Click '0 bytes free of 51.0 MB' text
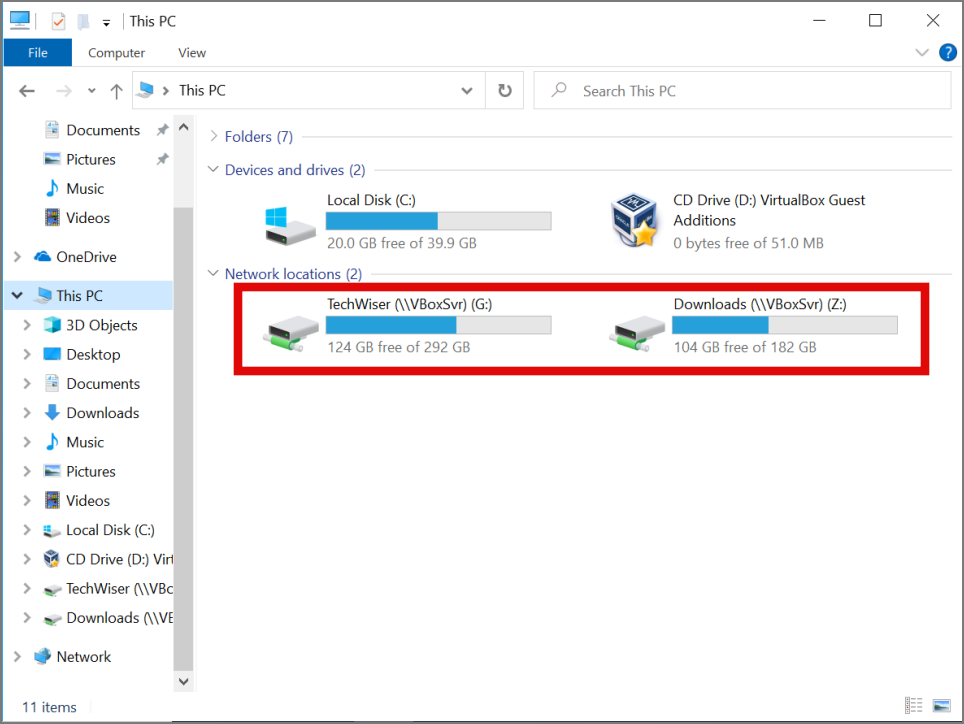 (748, 243)
